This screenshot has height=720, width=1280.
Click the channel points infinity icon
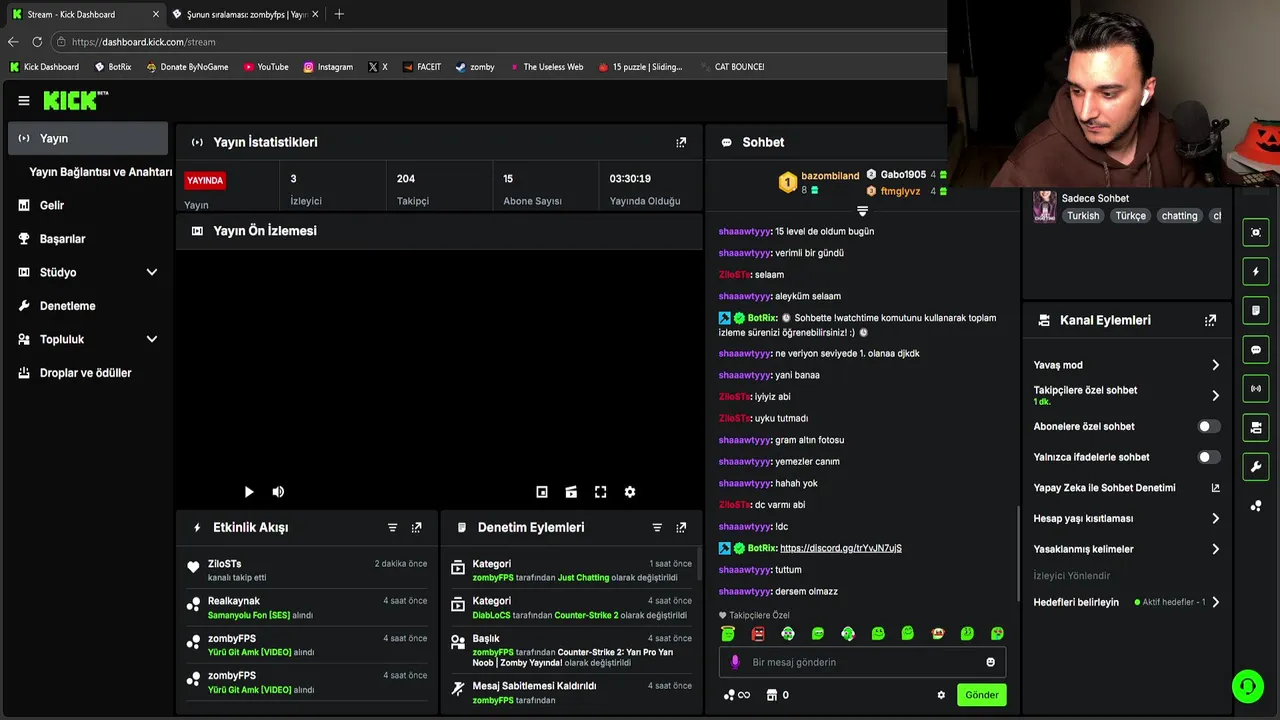click(x=737, y=695)
